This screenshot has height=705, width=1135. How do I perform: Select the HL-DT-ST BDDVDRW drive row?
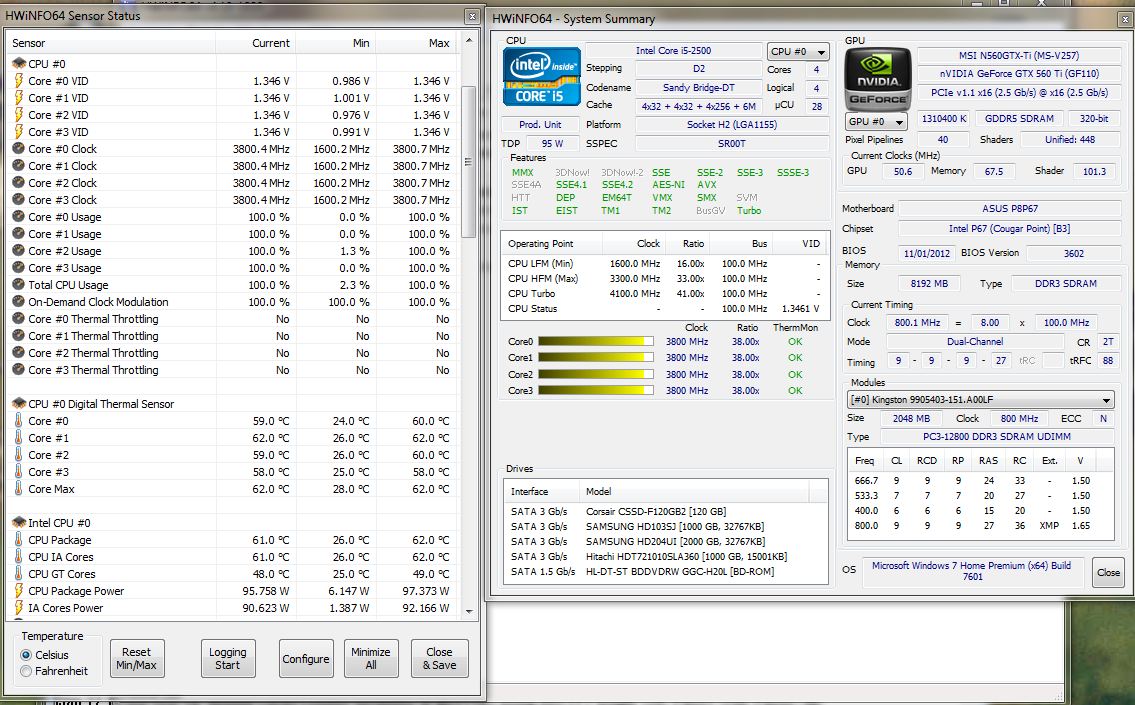pos(666,571)
